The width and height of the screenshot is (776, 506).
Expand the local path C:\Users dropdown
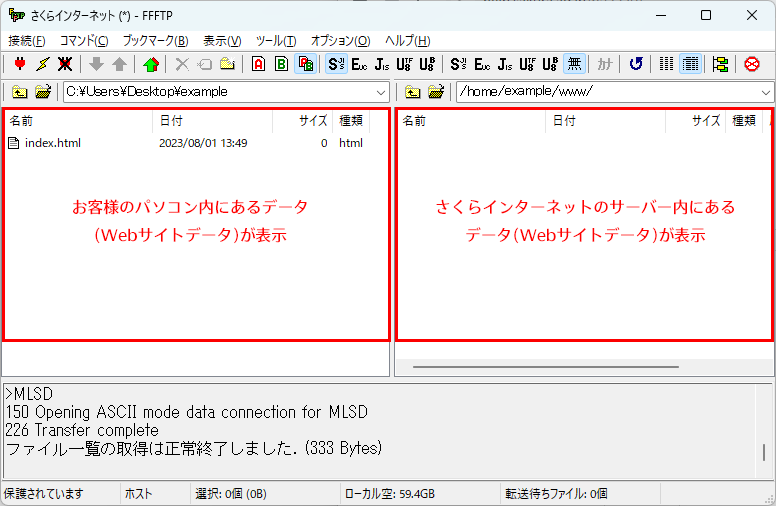coord(381,92)
